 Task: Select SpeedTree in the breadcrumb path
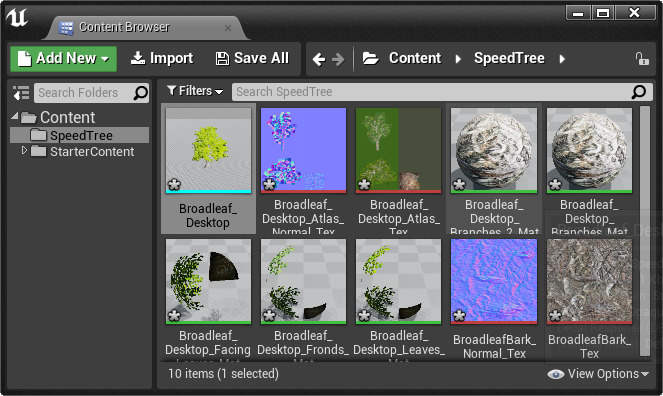(510, 58)
